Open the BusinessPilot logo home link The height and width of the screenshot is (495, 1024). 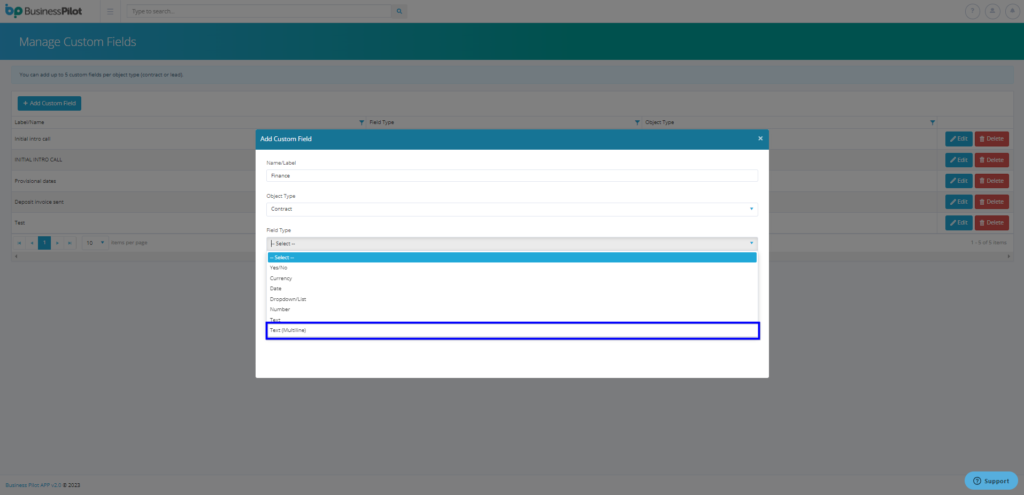pos(49,11)
